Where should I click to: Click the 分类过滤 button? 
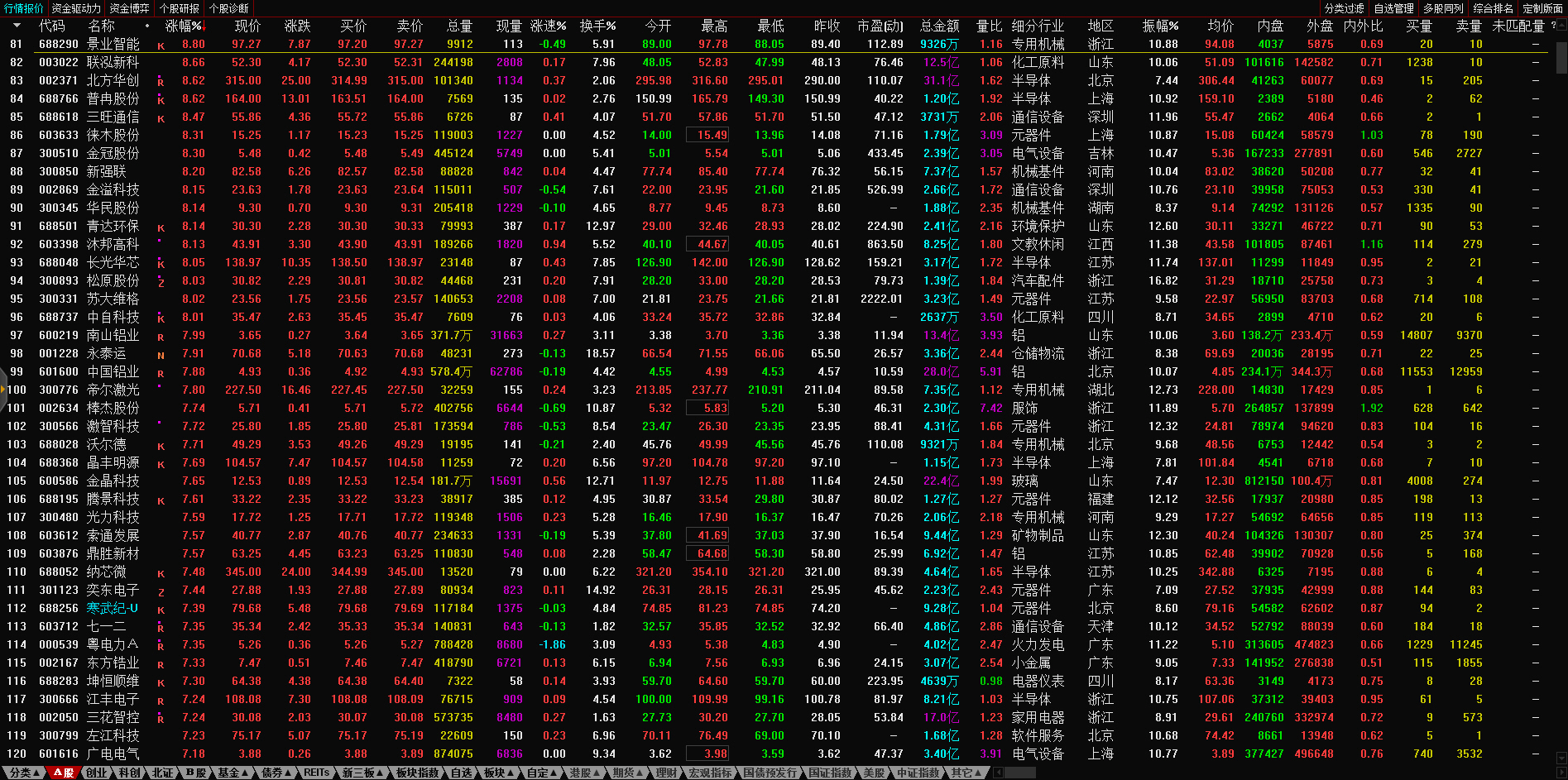1344,8
